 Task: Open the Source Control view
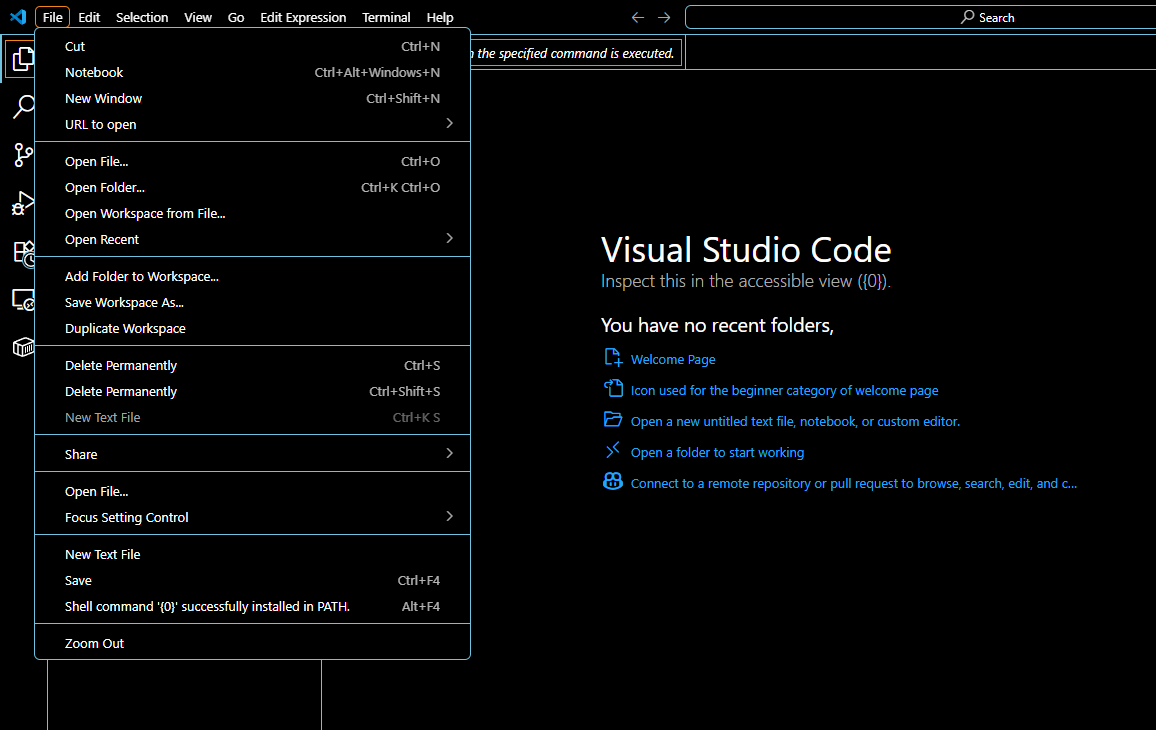pyautogui.click(x=23, y=155)
